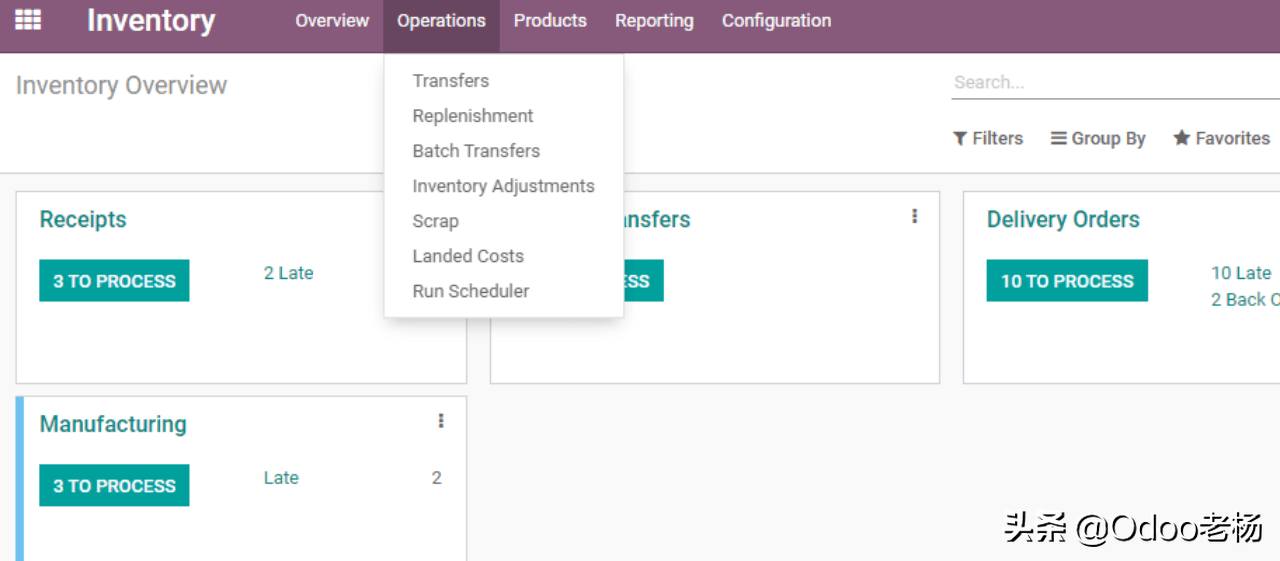Open the Products top menu
This screenshot has width=1280, height=561.
[x=550, y=21]
